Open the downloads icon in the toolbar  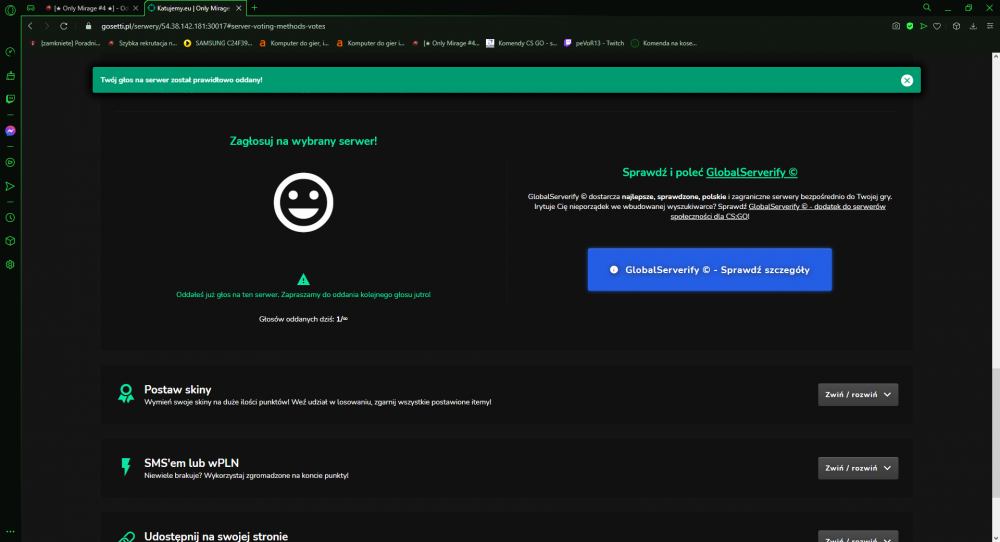click(x=973, y=26)
